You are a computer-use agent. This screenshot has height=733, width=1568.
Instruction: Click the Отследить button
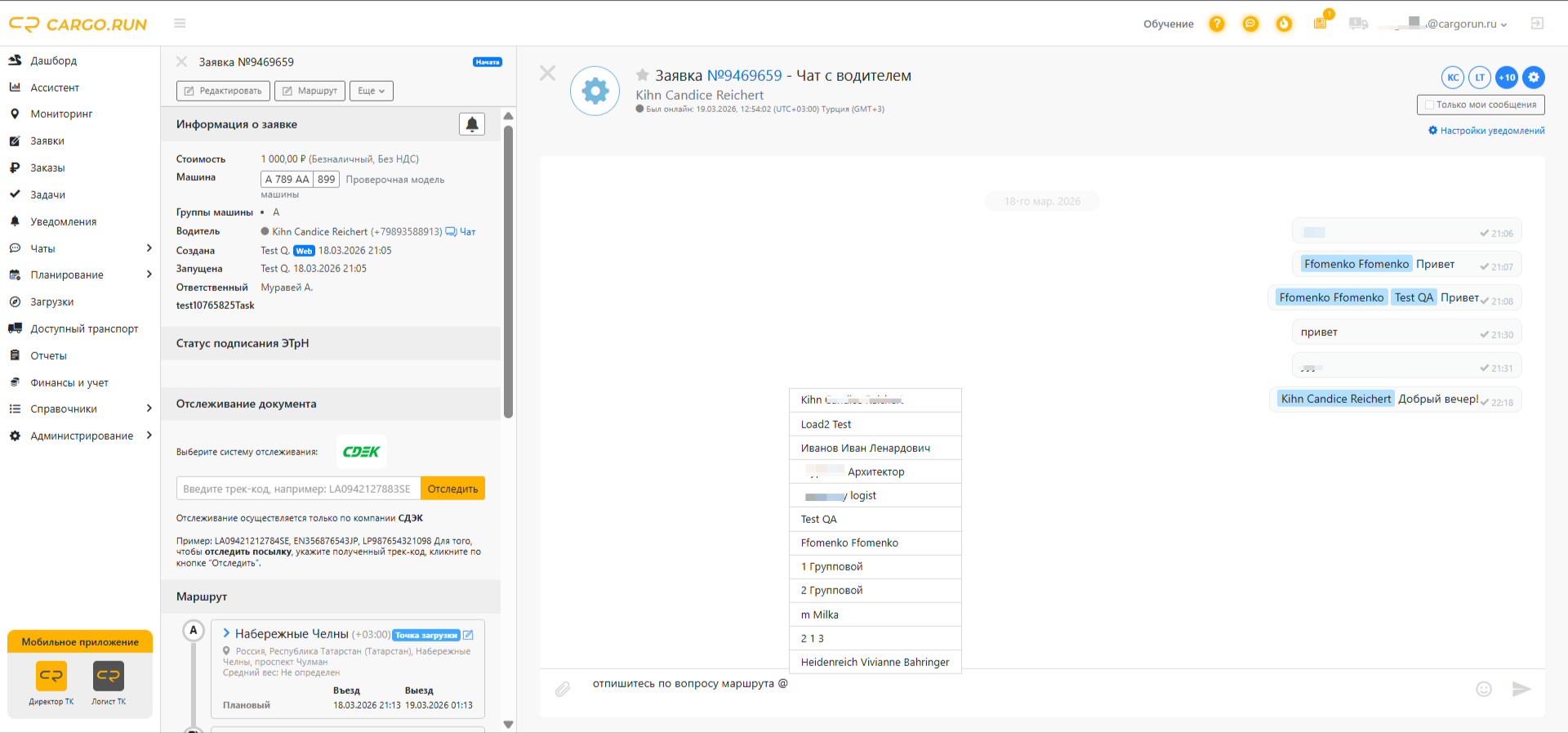pyautogui.click(x=453, y=489)
